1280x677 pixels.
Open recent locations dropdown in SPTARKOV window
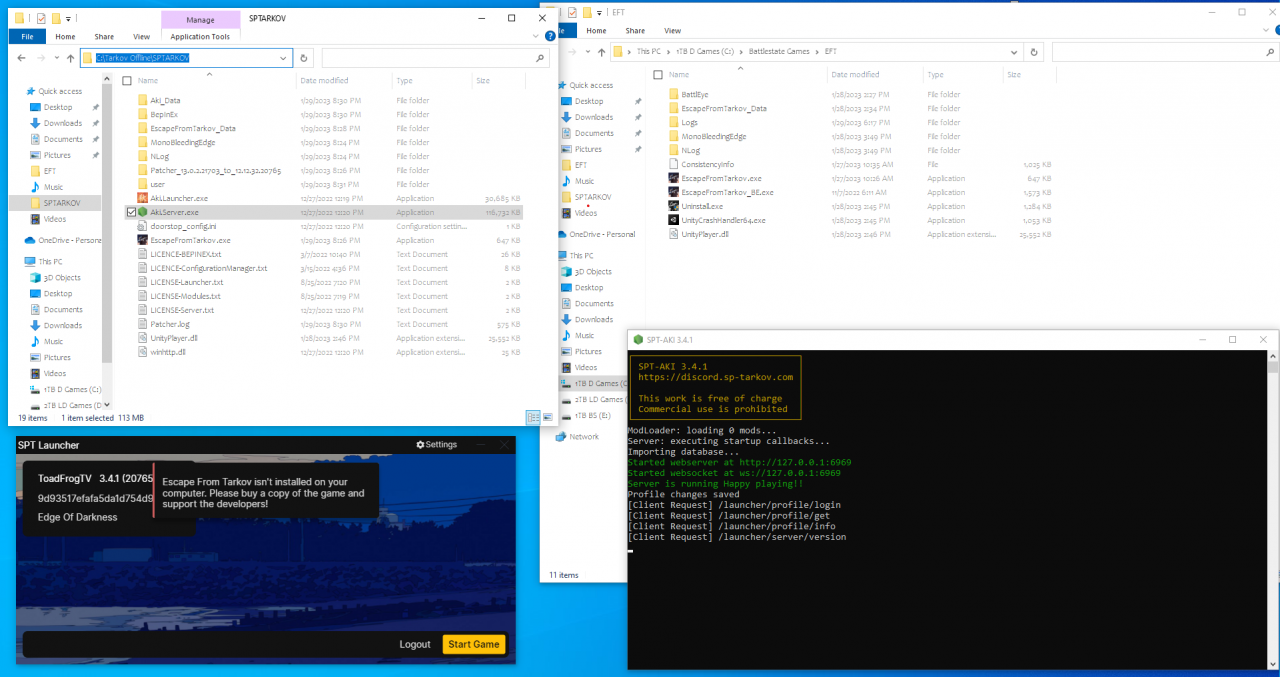coord(55,58)
